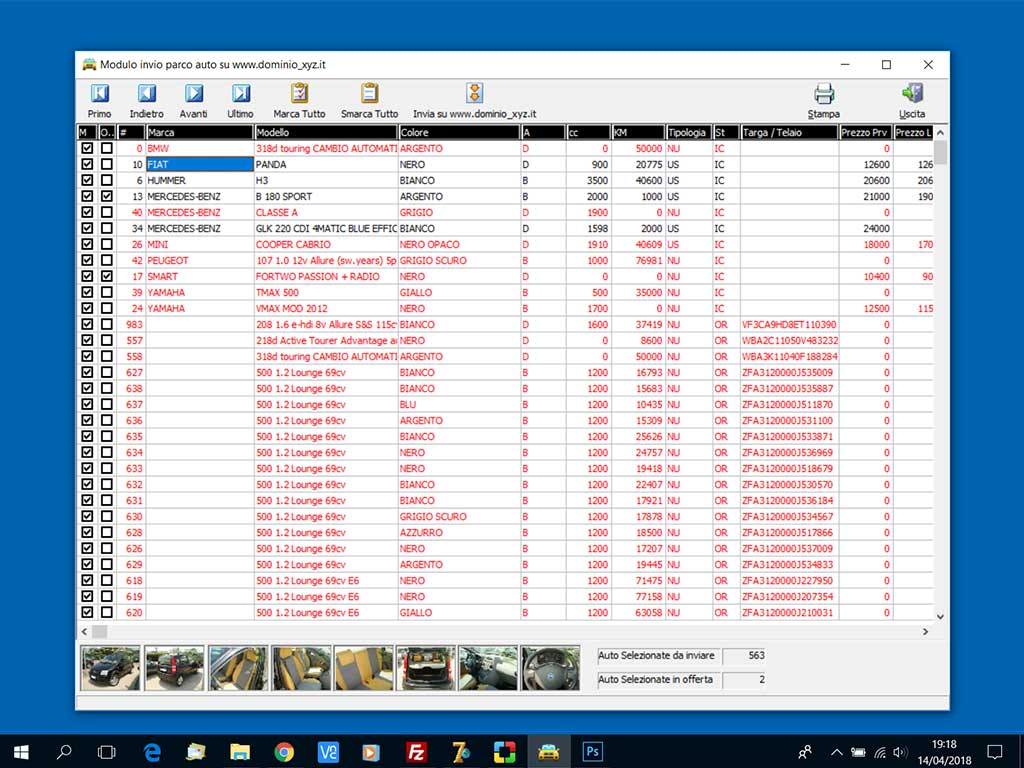Open volume control in system tray
The image size is (1024, 768).
point(900,752)
